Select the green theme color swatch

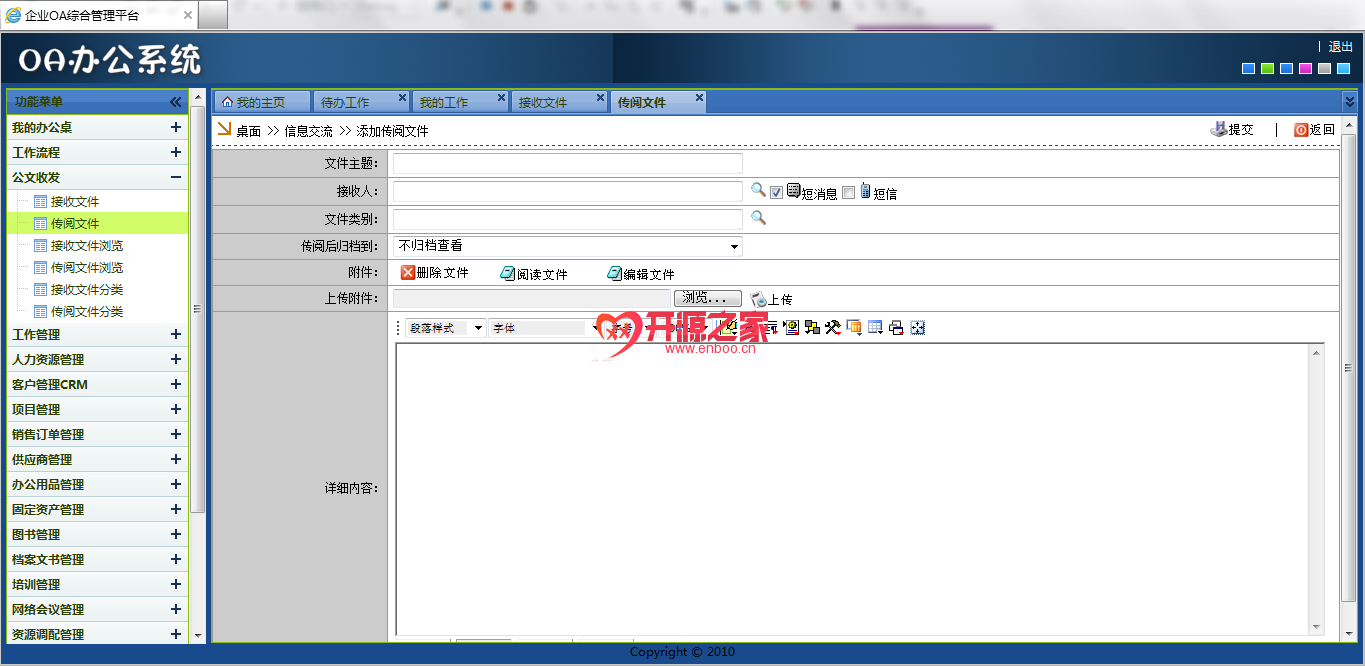coord(1267,68)
